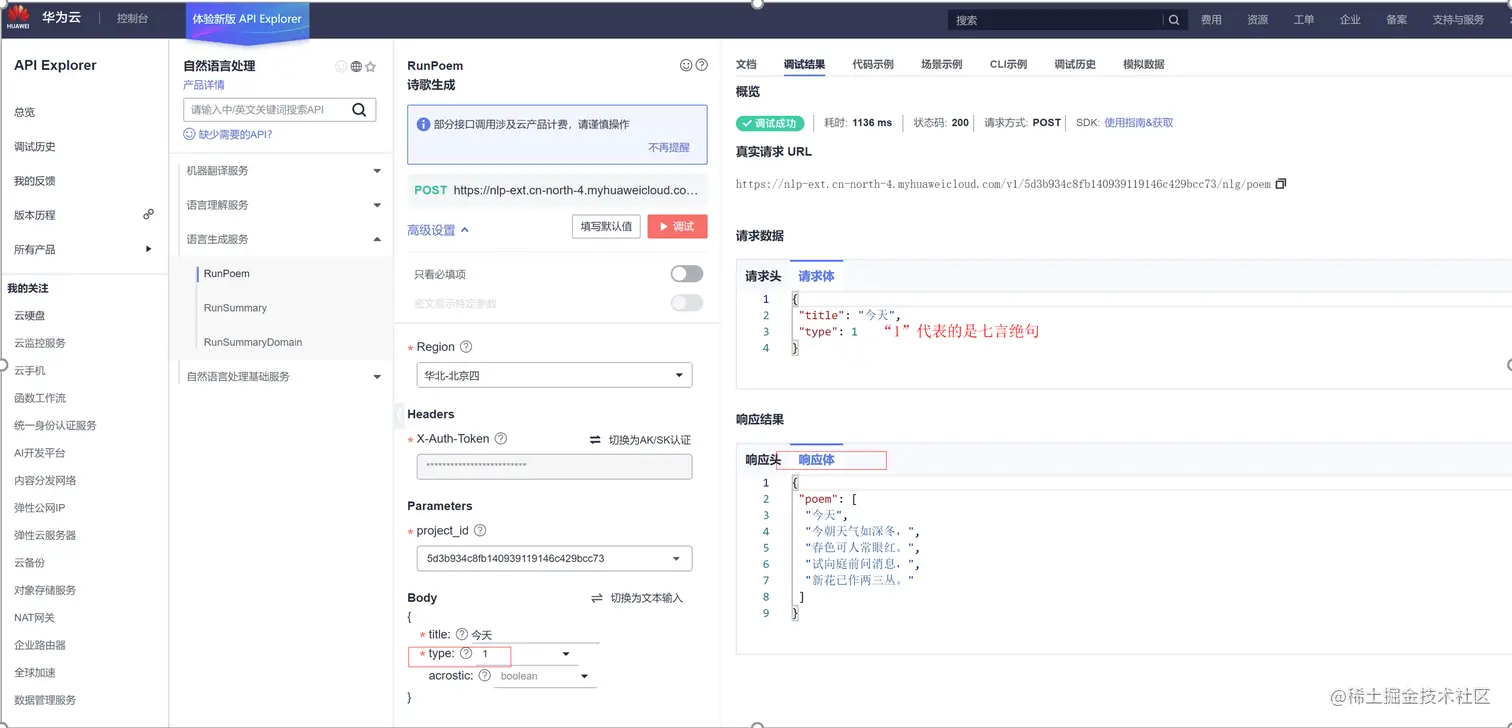This screenshot has height=728, width=1512.
Task: Click the copy icon after the real request URL
Action: 1281,184
